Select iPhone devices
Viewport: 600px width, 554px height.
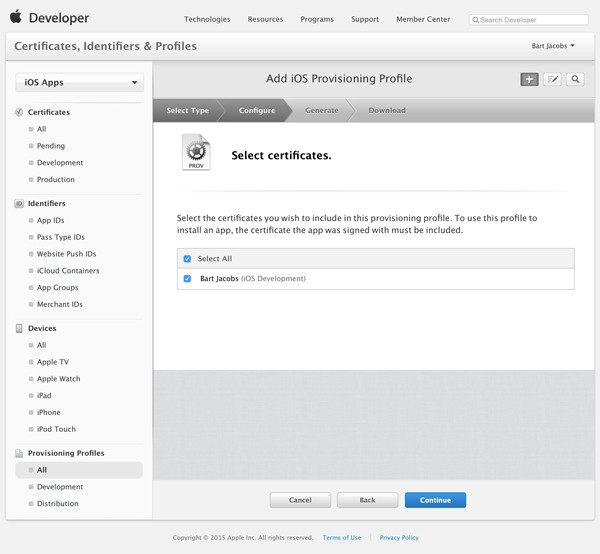tap(48, 412)
